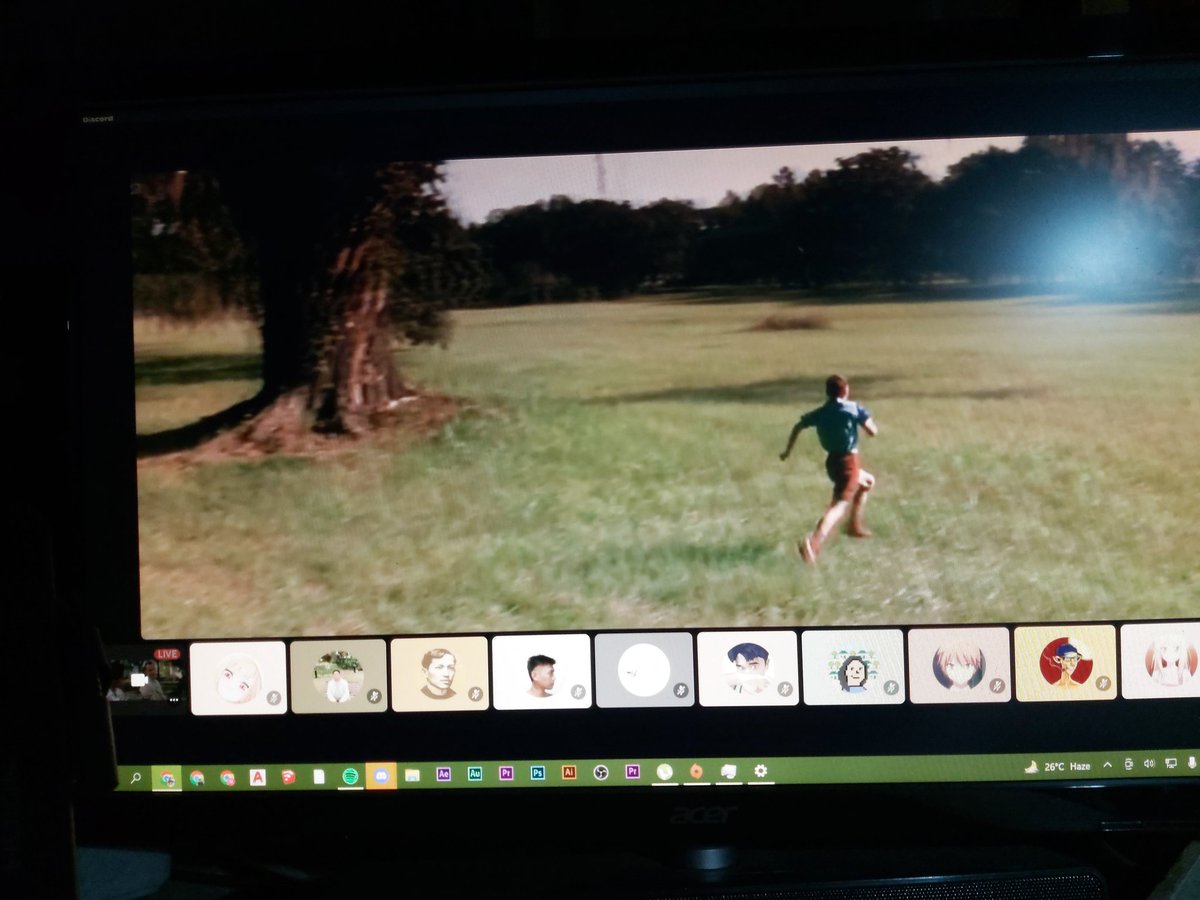The image size is (1200, 900).
Task: Open the red icon right of Acrobat
Action: pyautogui.click(x=288, y=776)
